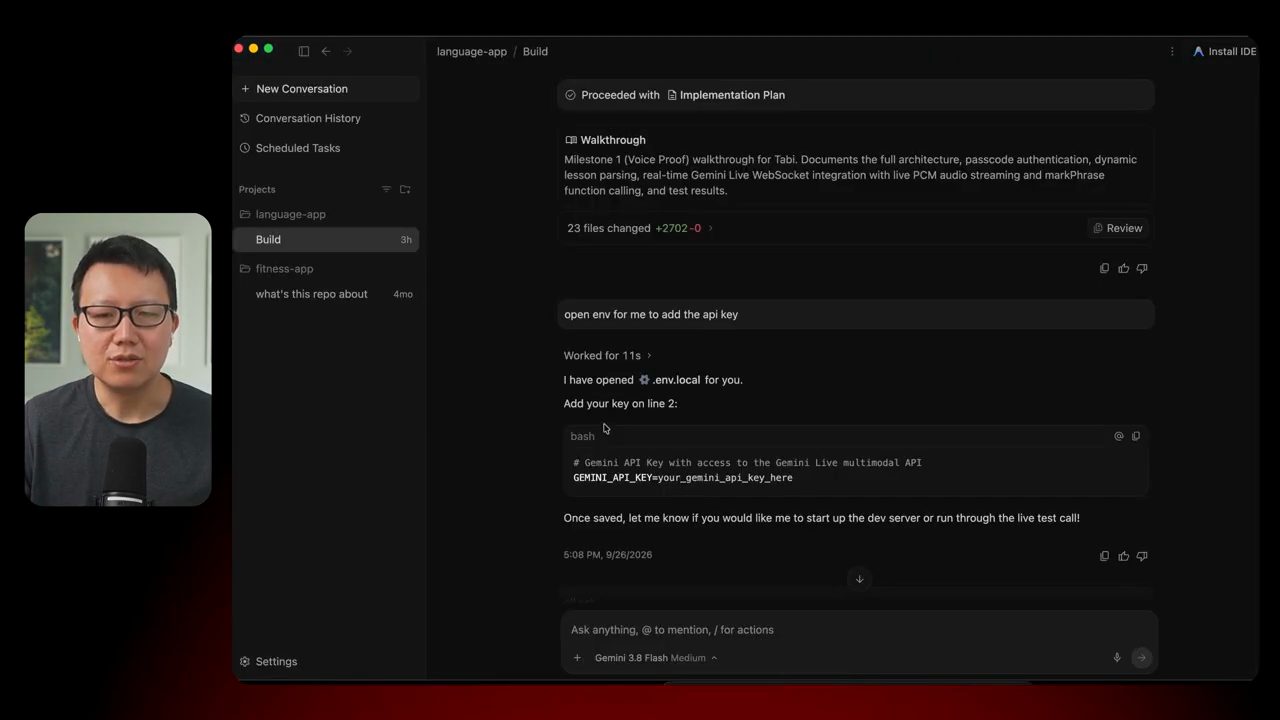Click the Install IDE button
This screenshot has height=720, width=1280.
[x=1224, y=51]
